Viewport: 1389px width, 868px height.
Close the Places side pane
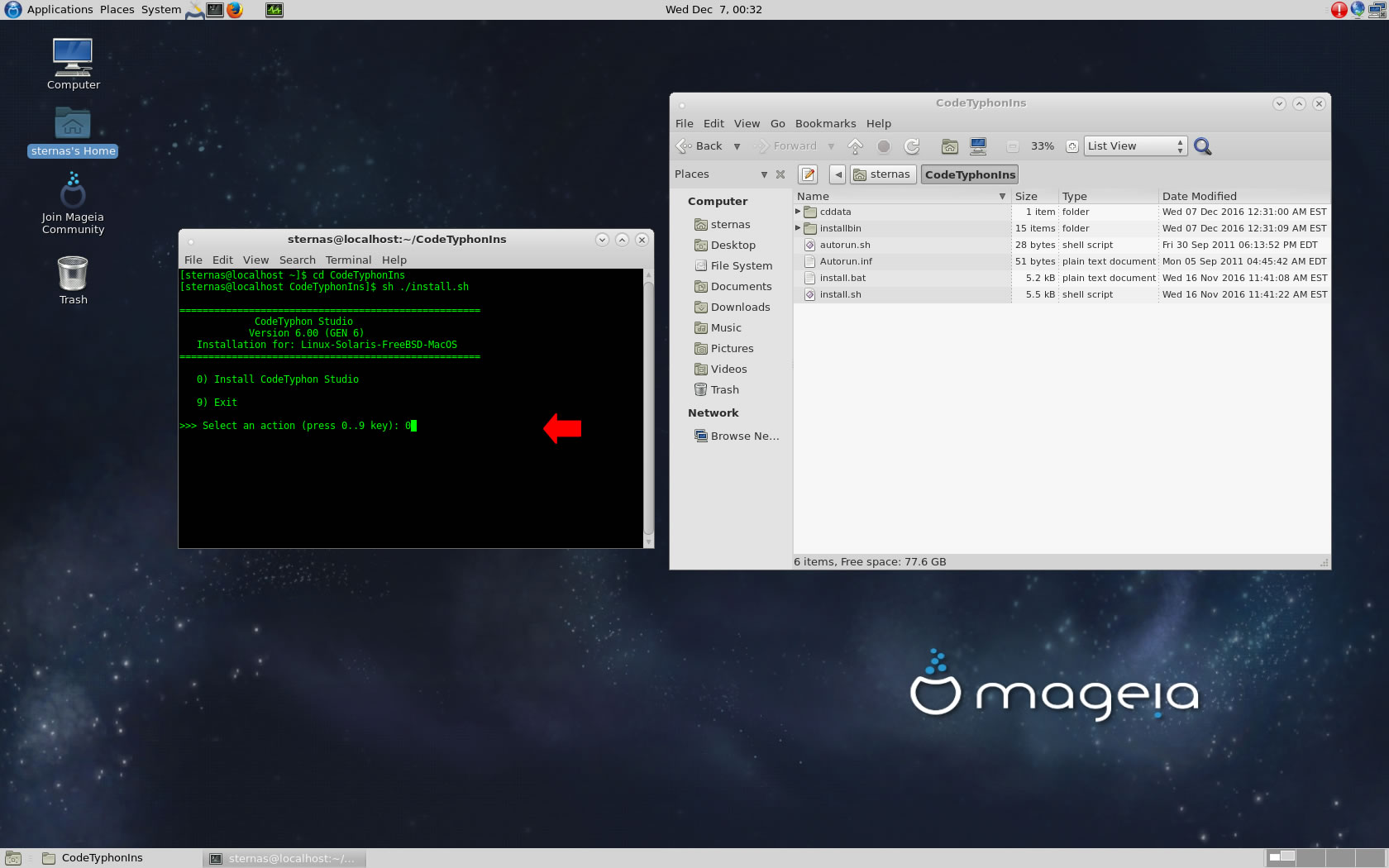[780, 174]
